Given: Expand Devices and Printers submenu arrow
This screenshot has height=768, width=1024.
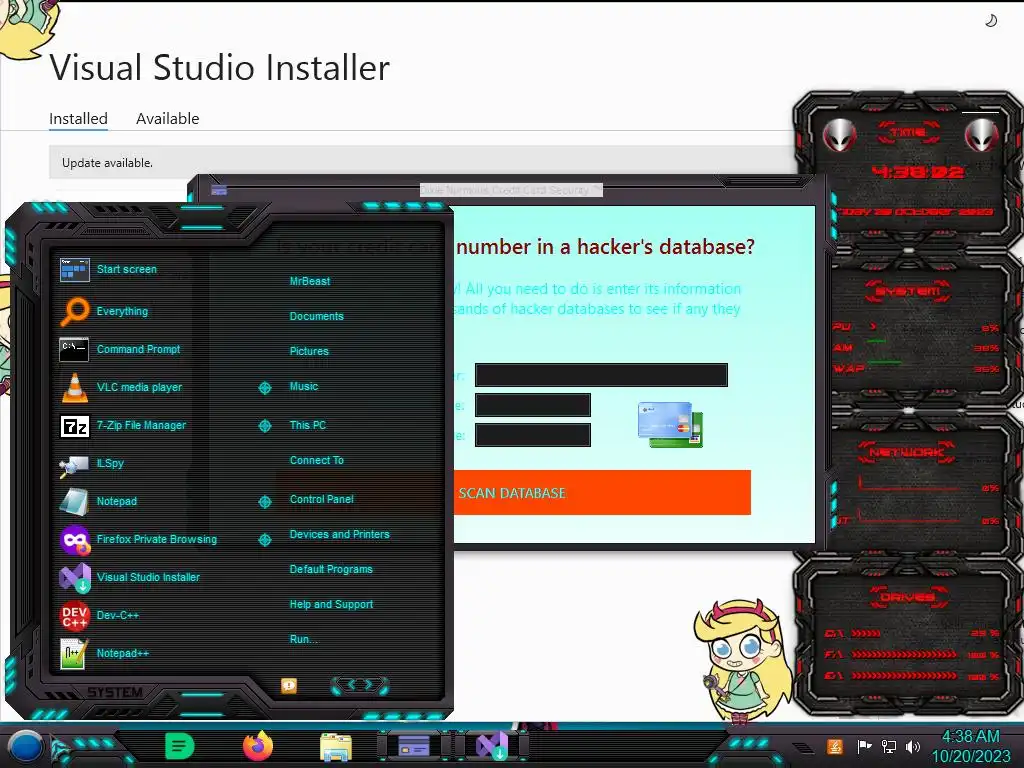Looking at the screenshot, I should 264,540.
